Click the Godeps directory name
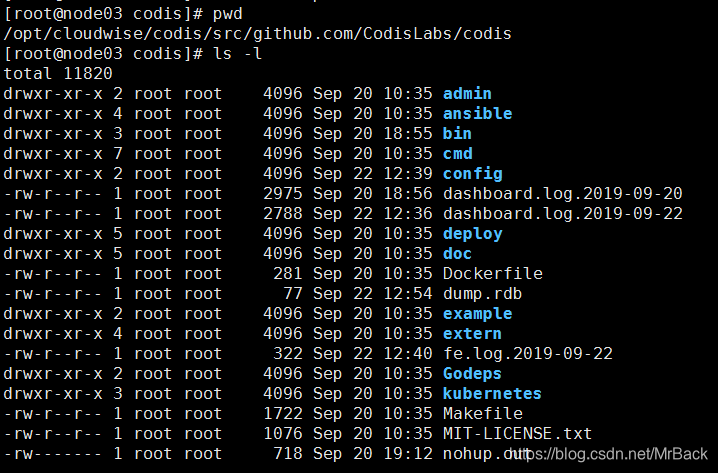 [472, 374]
